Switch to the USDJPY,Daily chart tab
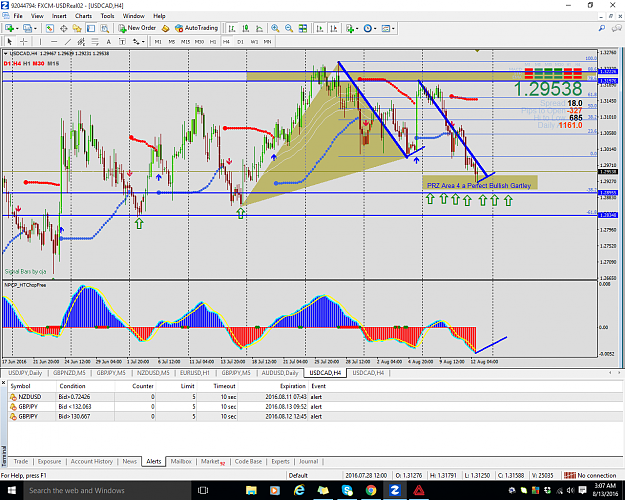 (25, 373)
